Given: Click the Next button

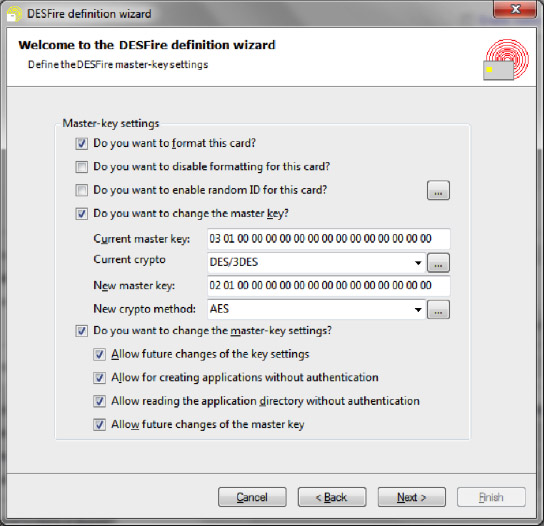Looking at the screenshot, I should 411,497.
